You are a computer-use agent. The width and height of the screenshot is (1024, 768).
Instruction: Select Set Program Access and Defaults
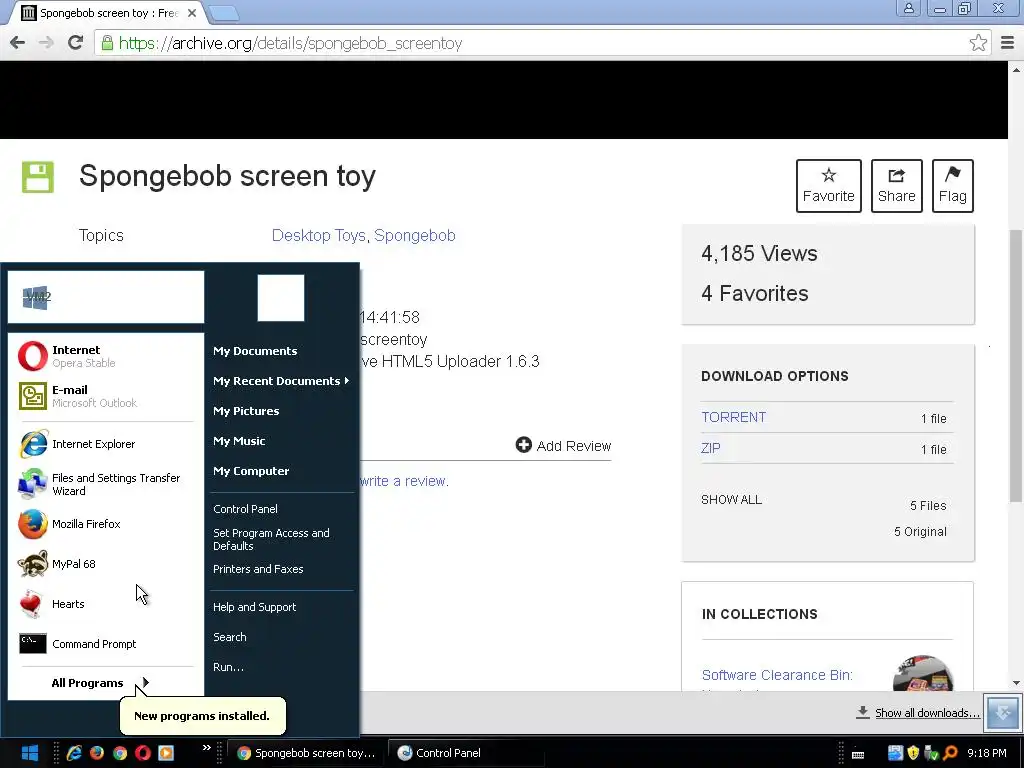tap(271, 539)
